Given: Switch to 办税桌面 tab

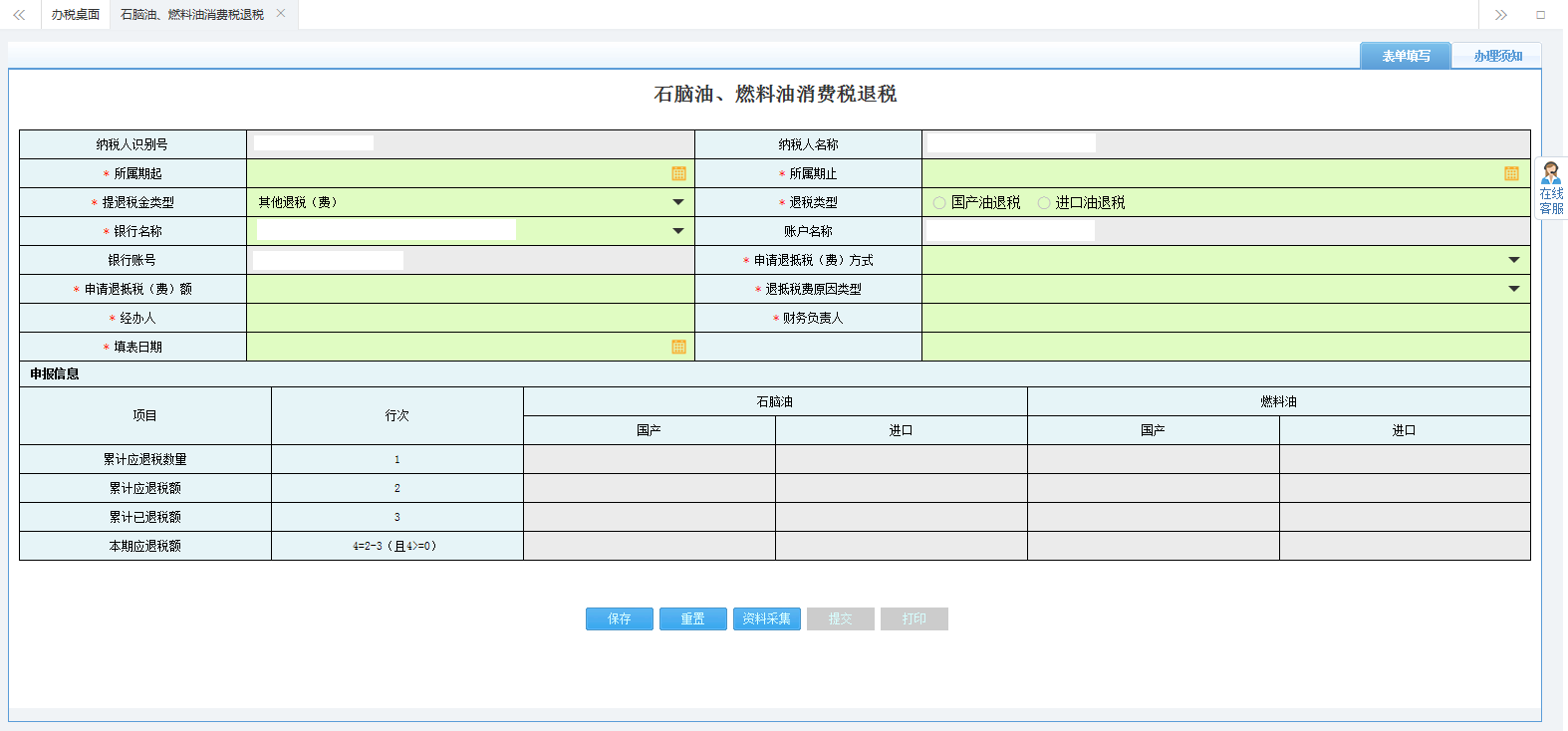Looking at the screenshot, I should pos(76,15).
